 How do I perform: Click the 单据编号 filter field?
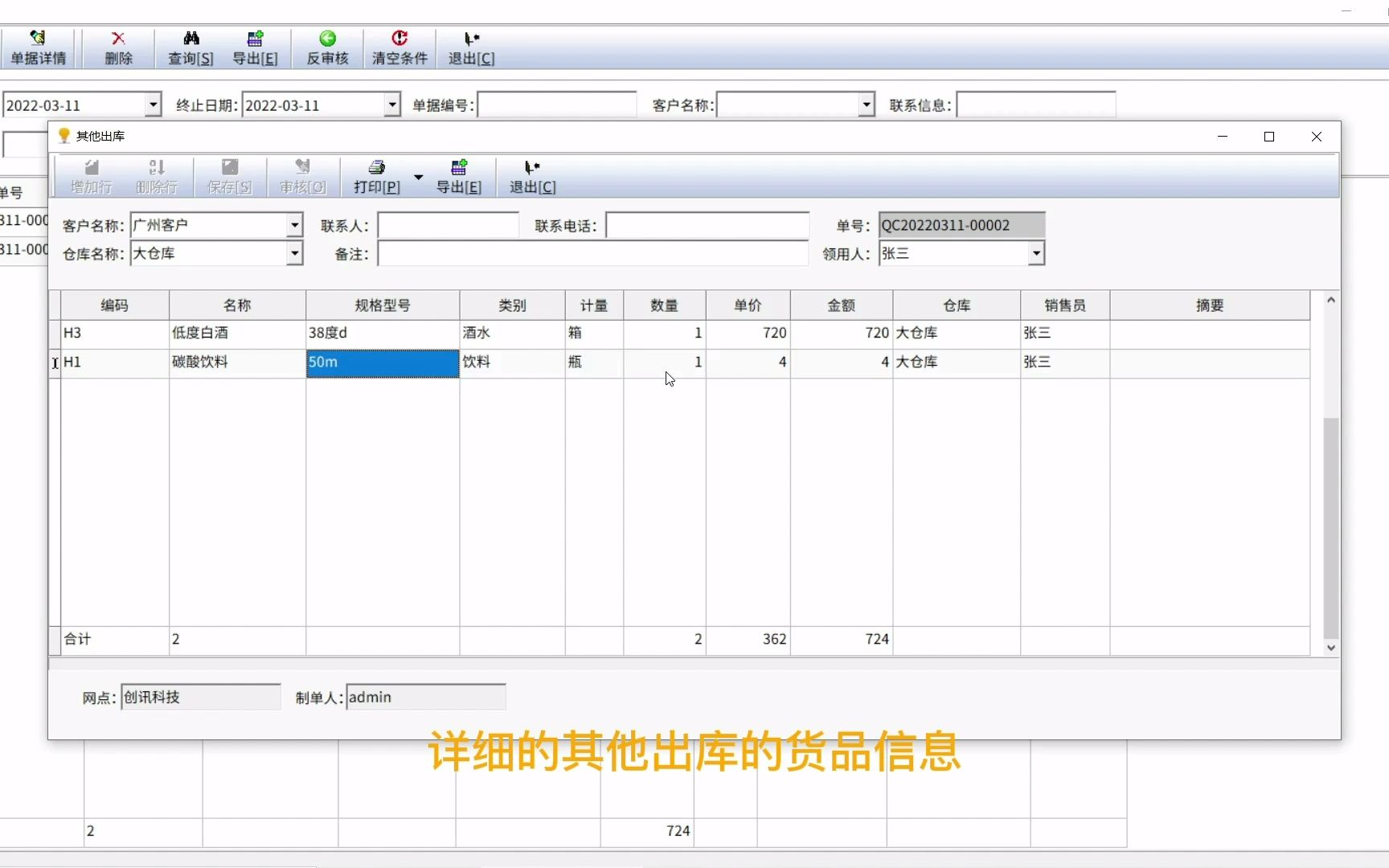click(557, 104)
